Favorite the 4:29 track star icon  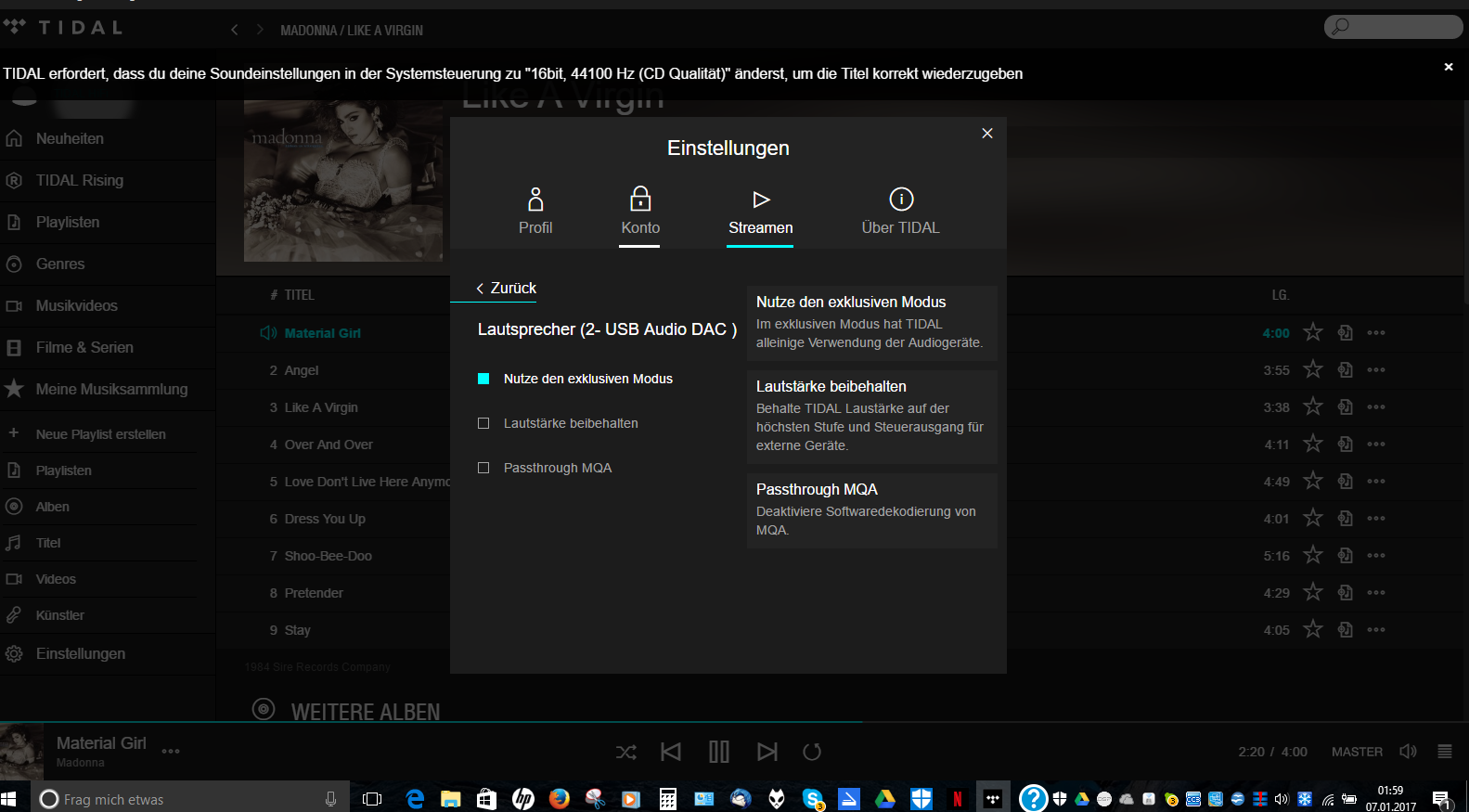[1313, 592]
